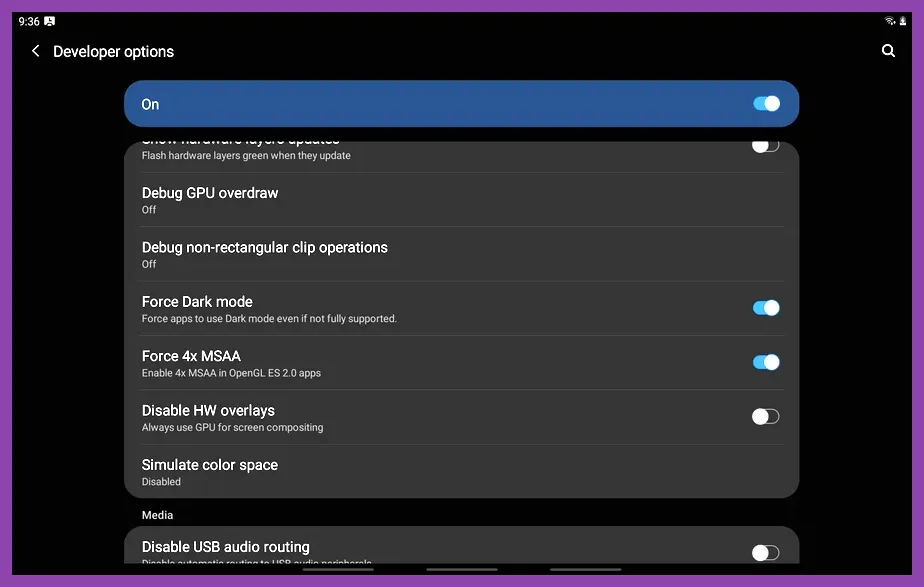Screen dimensions: 924x587
Task: Tap the center navigation gesture handle
Action: click(462, 570)
